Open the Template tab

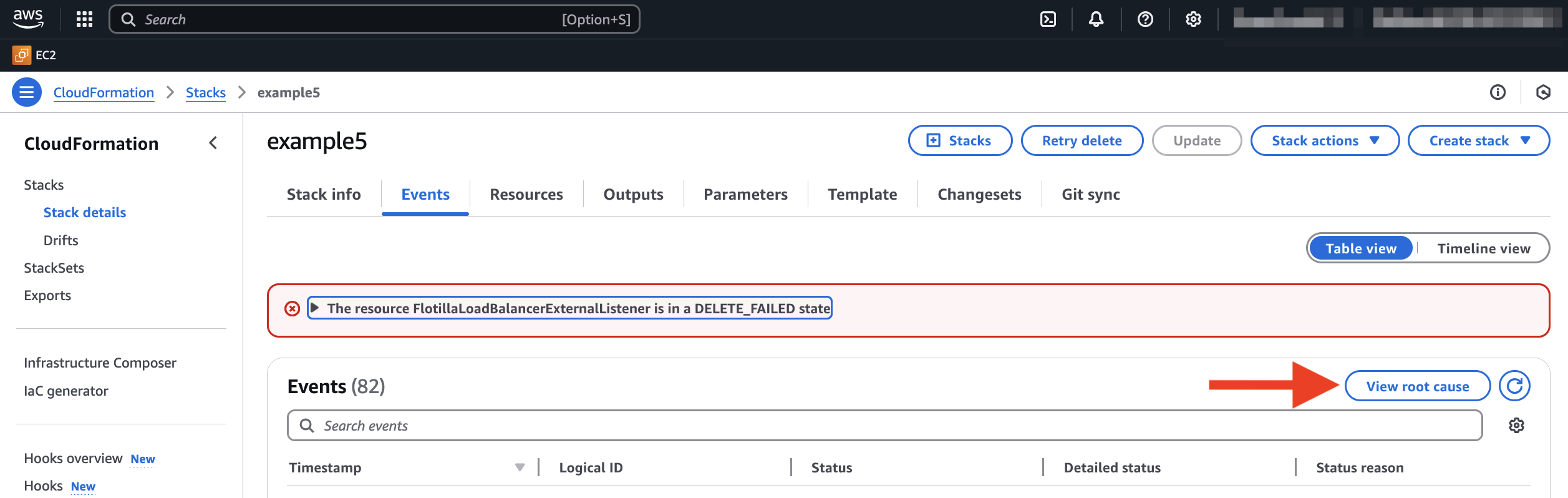click(862, 195)
